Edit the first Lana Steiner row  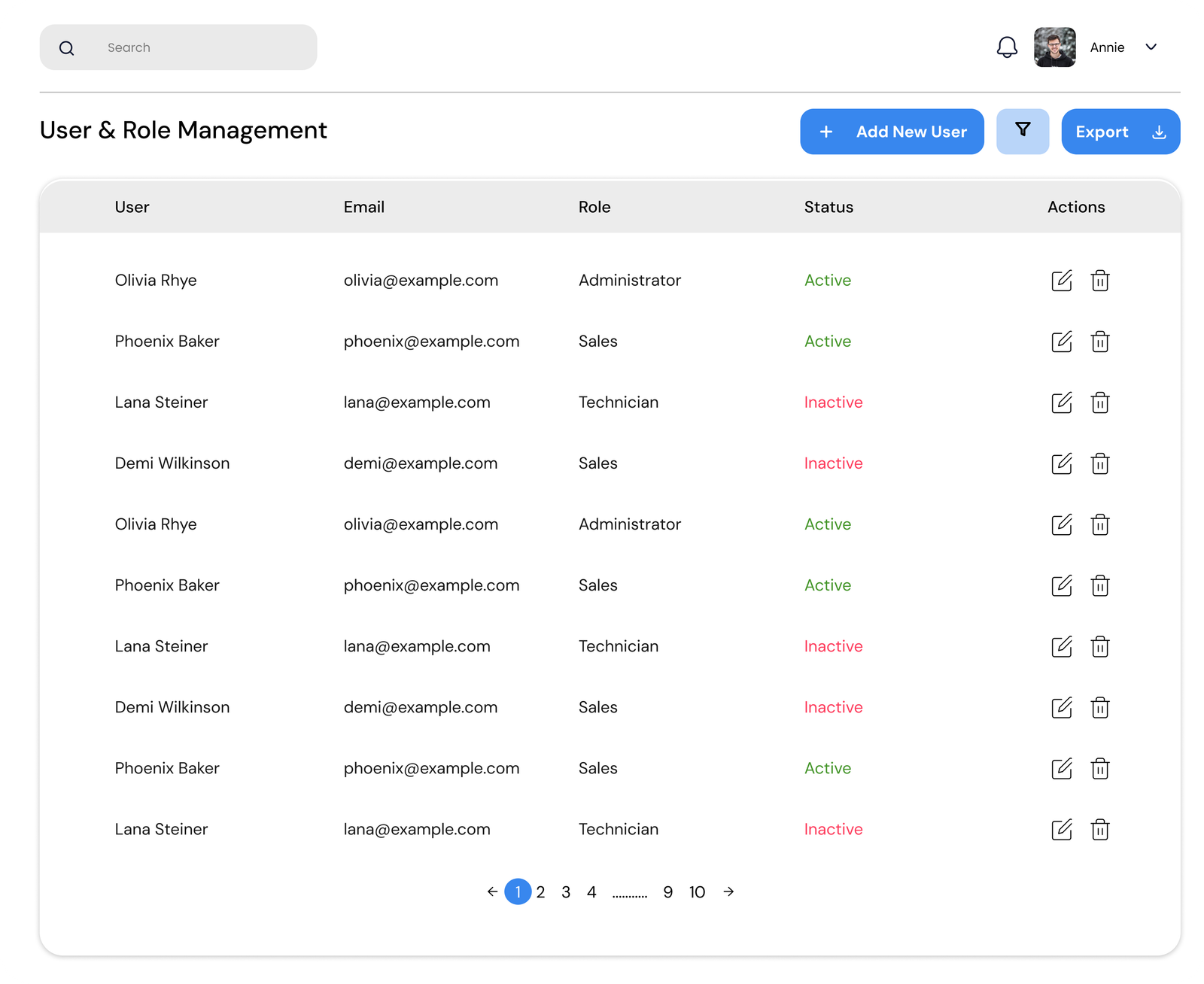(x=1061, y=402)
